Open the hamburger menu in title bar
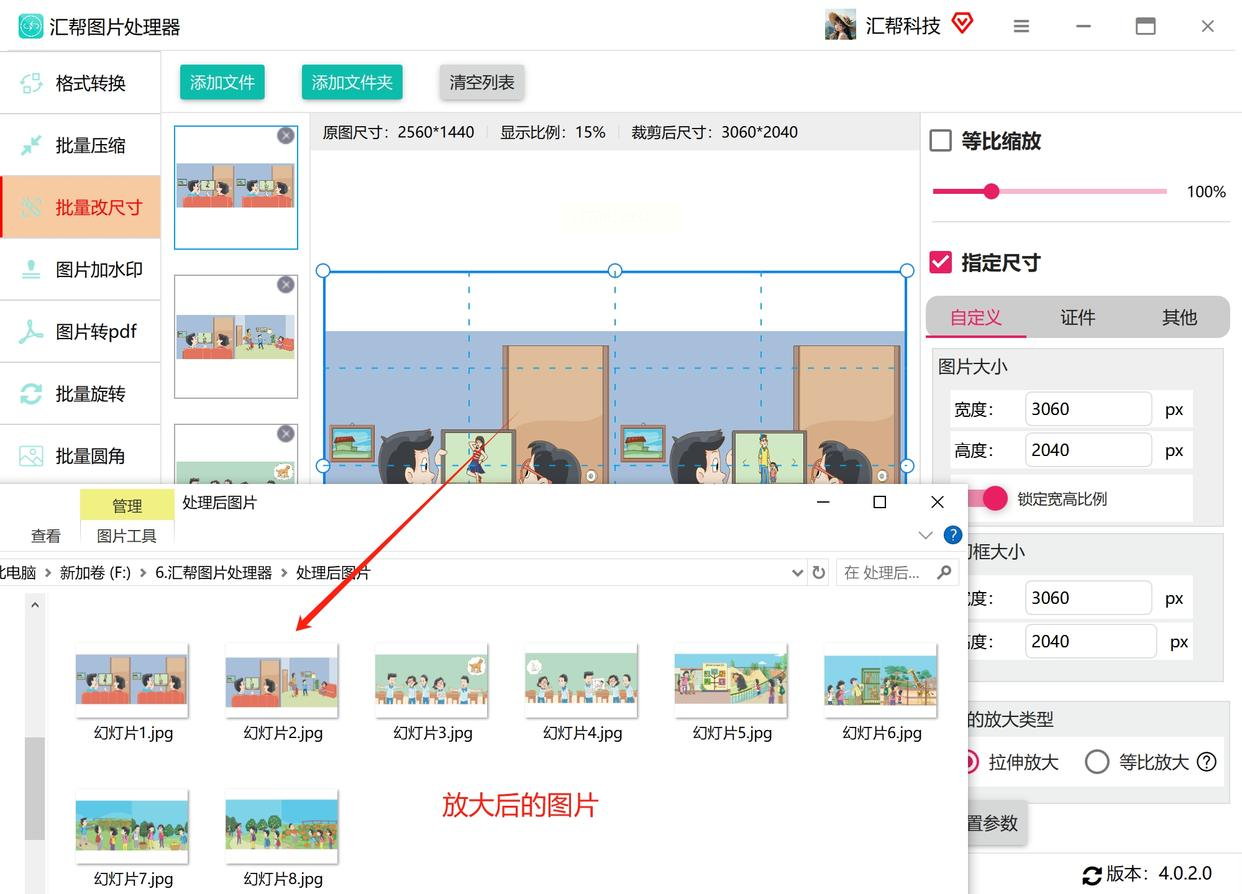This screenshot has height=894, width=1242. [1021, 26]
